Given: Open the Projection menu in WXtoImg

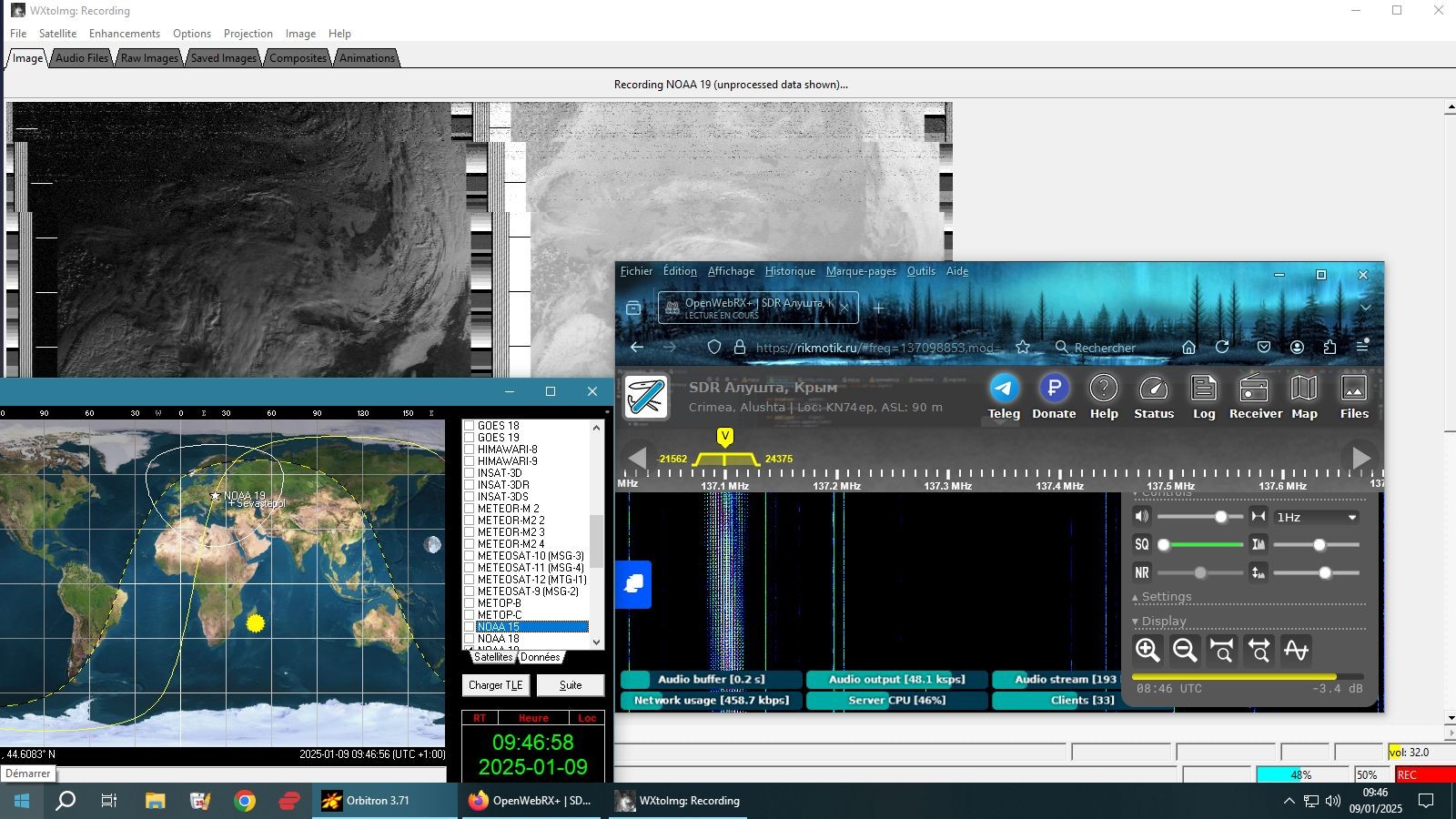Looking at the screenshot, I should tap(248, 34).
